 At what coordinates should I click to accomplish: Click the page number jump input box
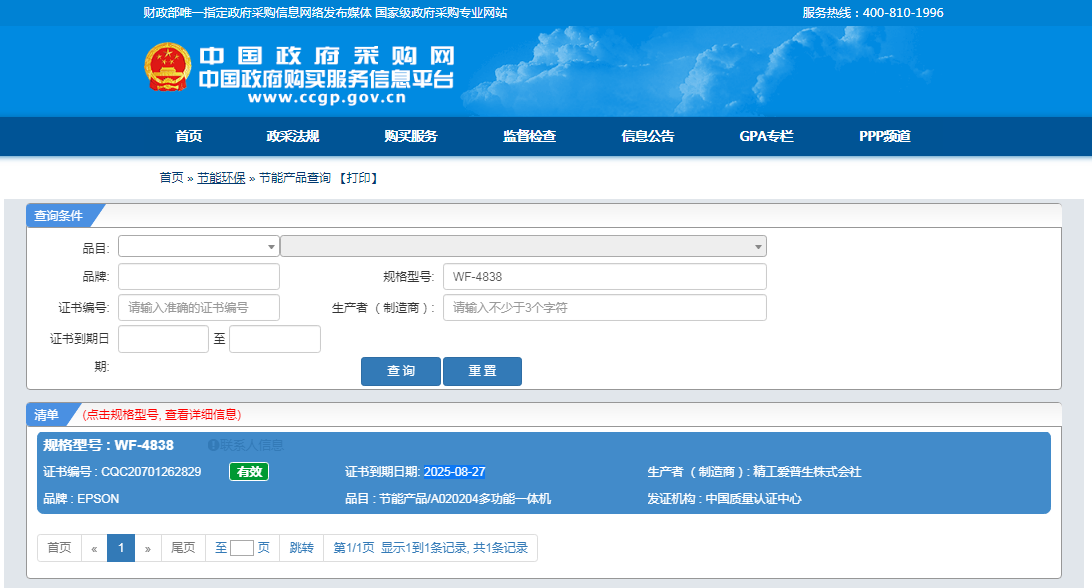[x=242, y=548]
